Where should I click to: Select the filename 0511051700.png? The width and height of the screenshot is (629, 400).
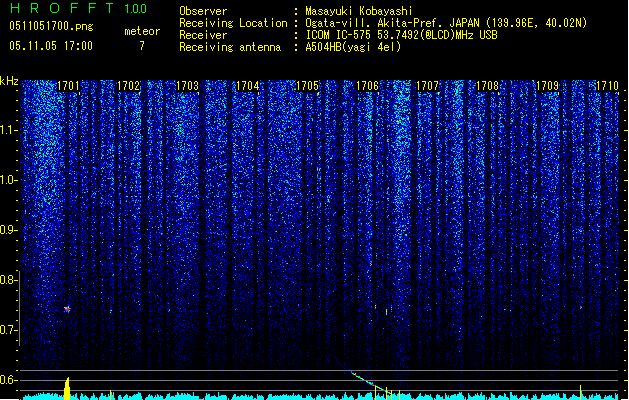pyautogui.click(x=51, y=26)
